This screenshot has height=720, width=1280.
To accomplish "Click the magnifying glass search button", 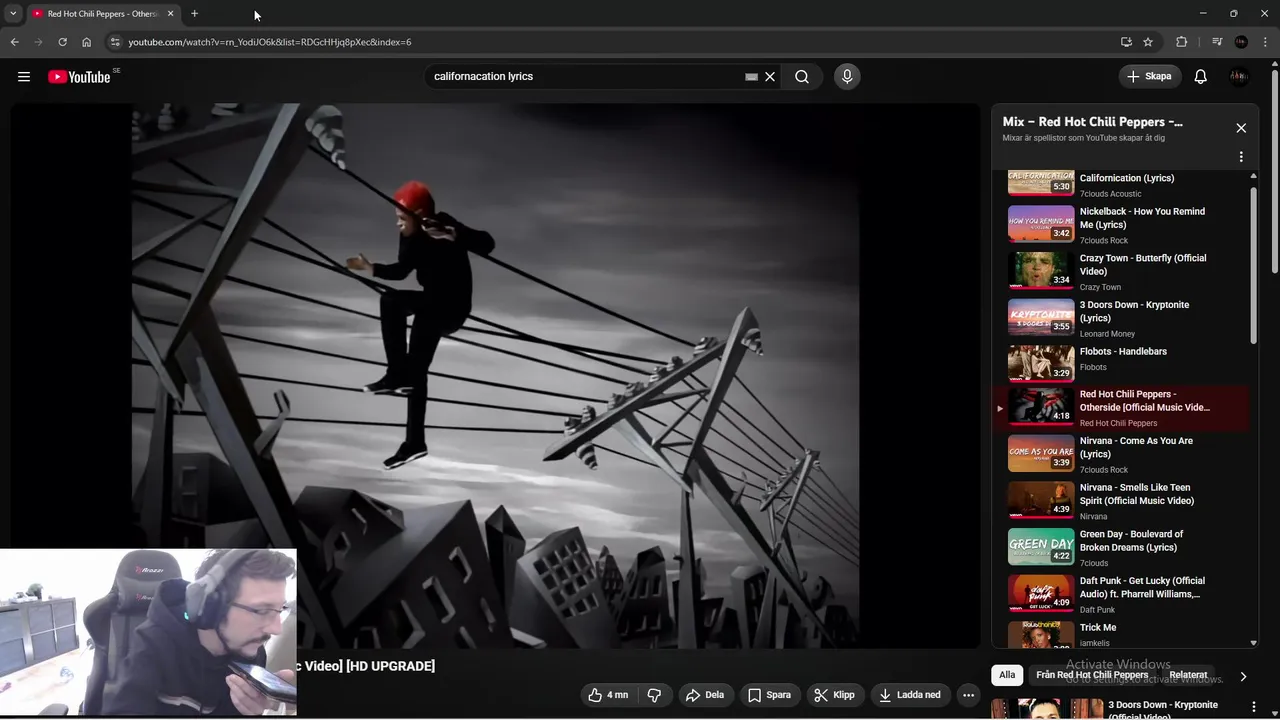I will pyautogui.click(x=802, y=77).
